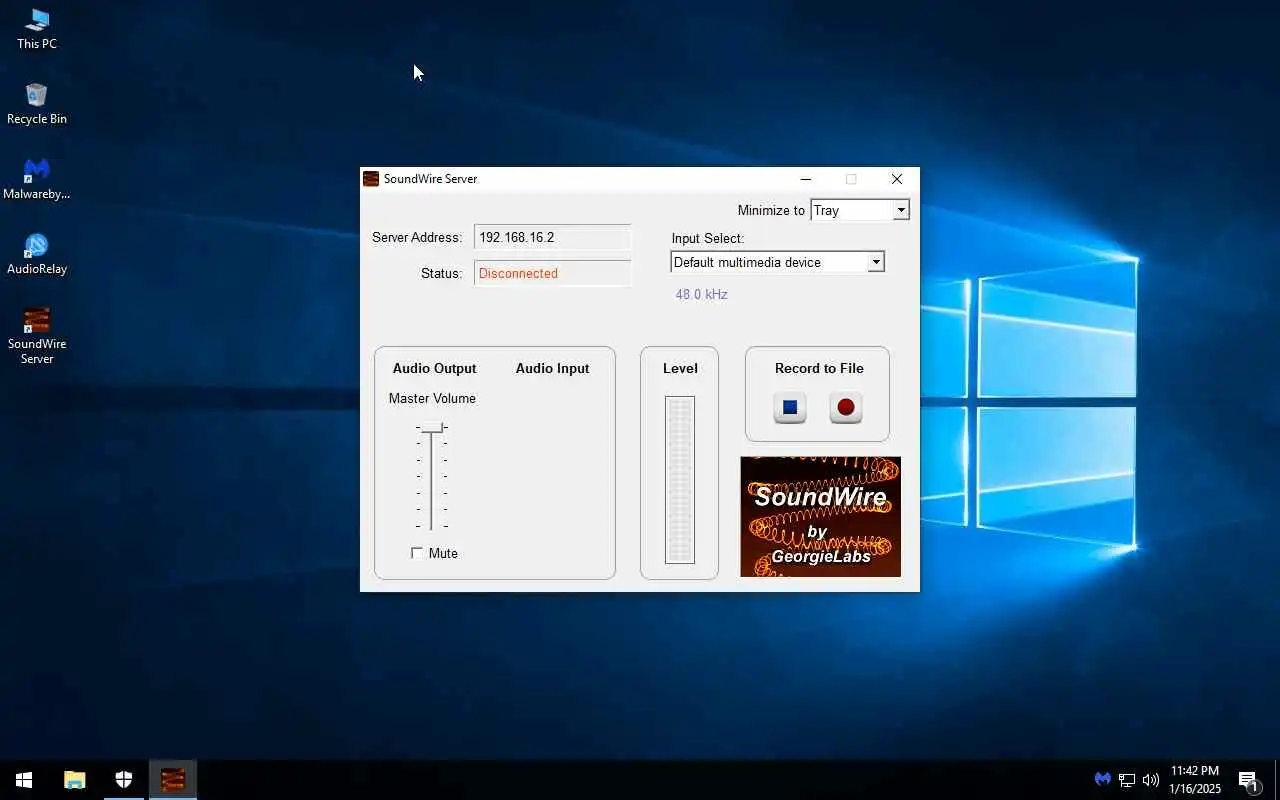
Task: Click the Level meter bar
Action: pyautogui.click(x=680, y=480)
